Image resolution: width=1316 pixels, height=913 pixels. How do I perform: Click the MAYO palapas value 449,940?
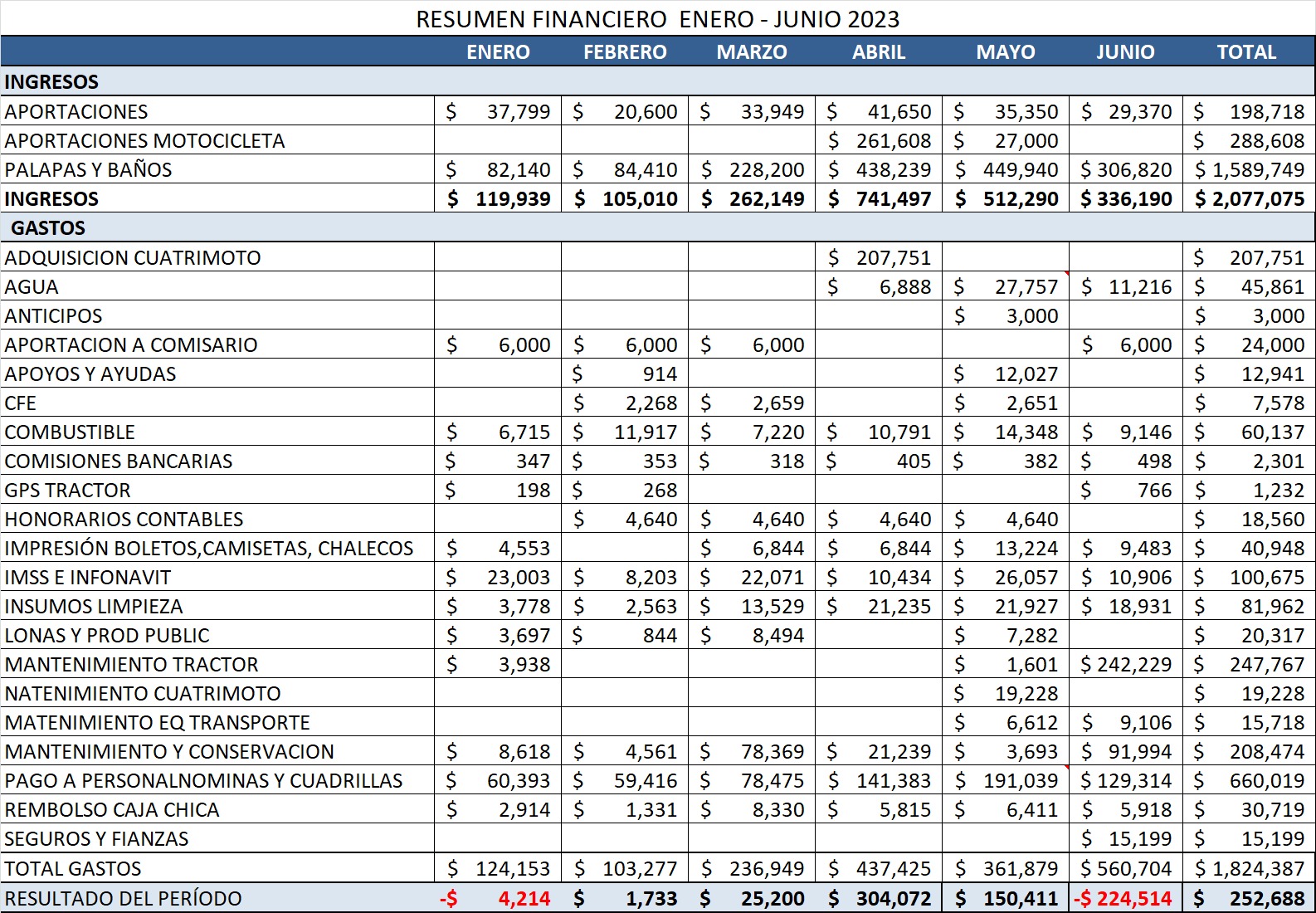point(1021,169)
